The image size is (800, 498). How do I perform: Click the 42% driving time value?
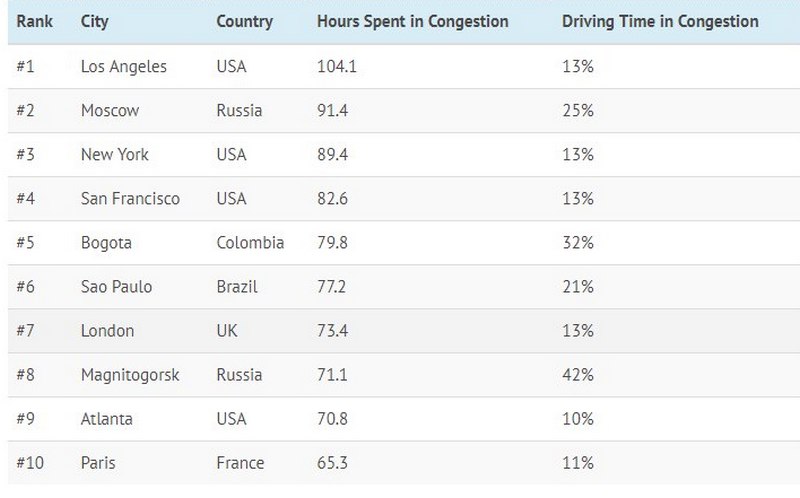(x=578, y=375)
